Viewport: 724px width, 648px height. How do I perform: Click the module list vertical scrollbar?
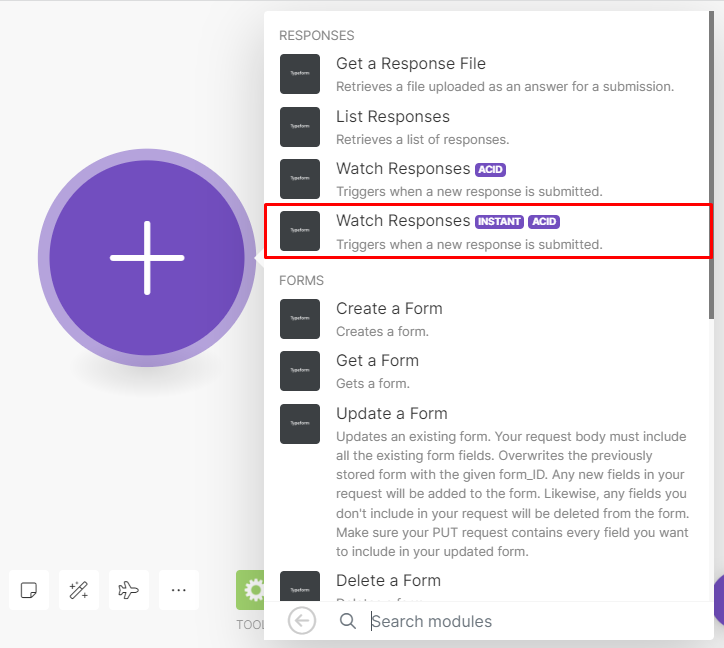pyautogui.click(x=711, y=164)
